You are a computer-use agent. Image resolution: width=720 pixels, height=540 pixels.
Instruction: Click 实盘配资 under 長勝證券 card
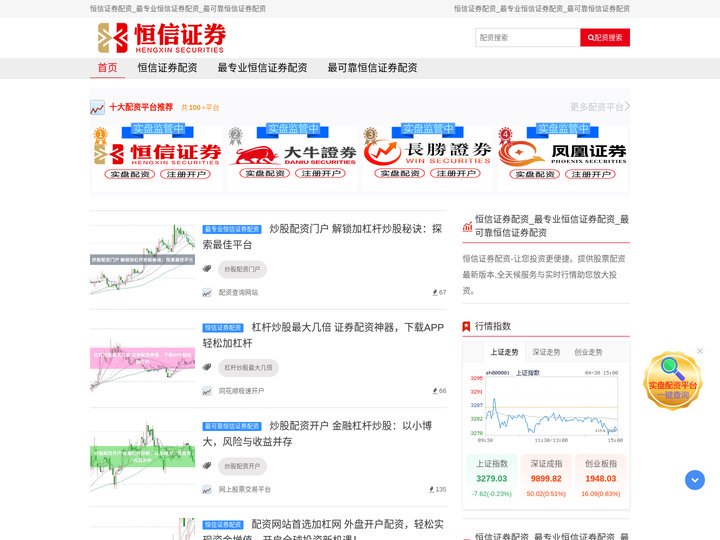400,173
